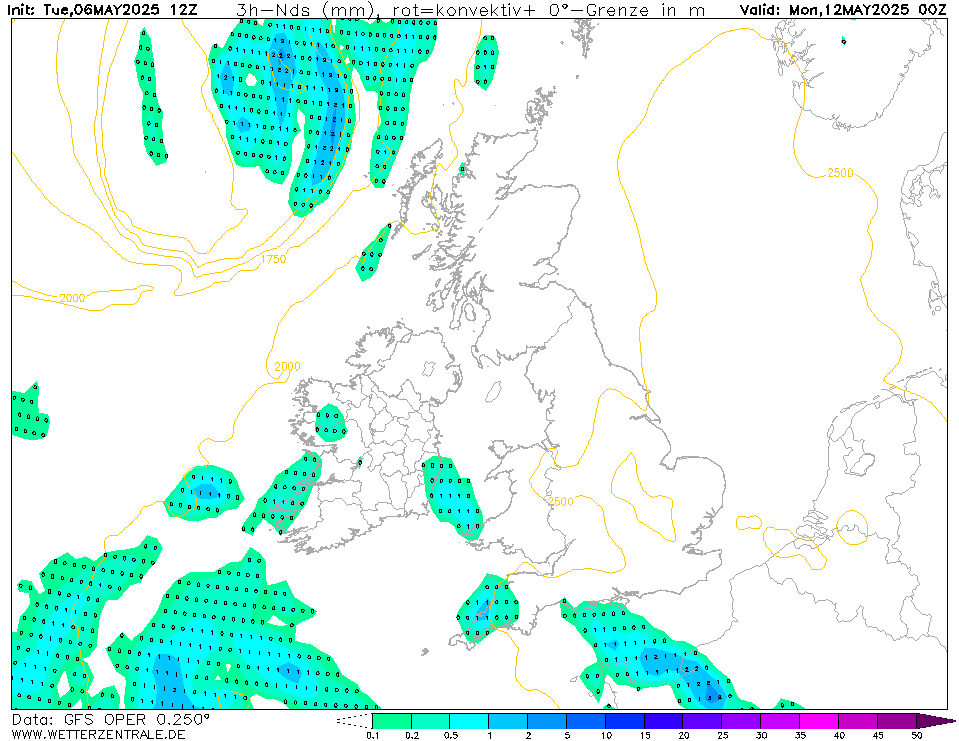959x741 pixels.
Task: Select the 10–15 legend color swatch
Action: (624, 721)
